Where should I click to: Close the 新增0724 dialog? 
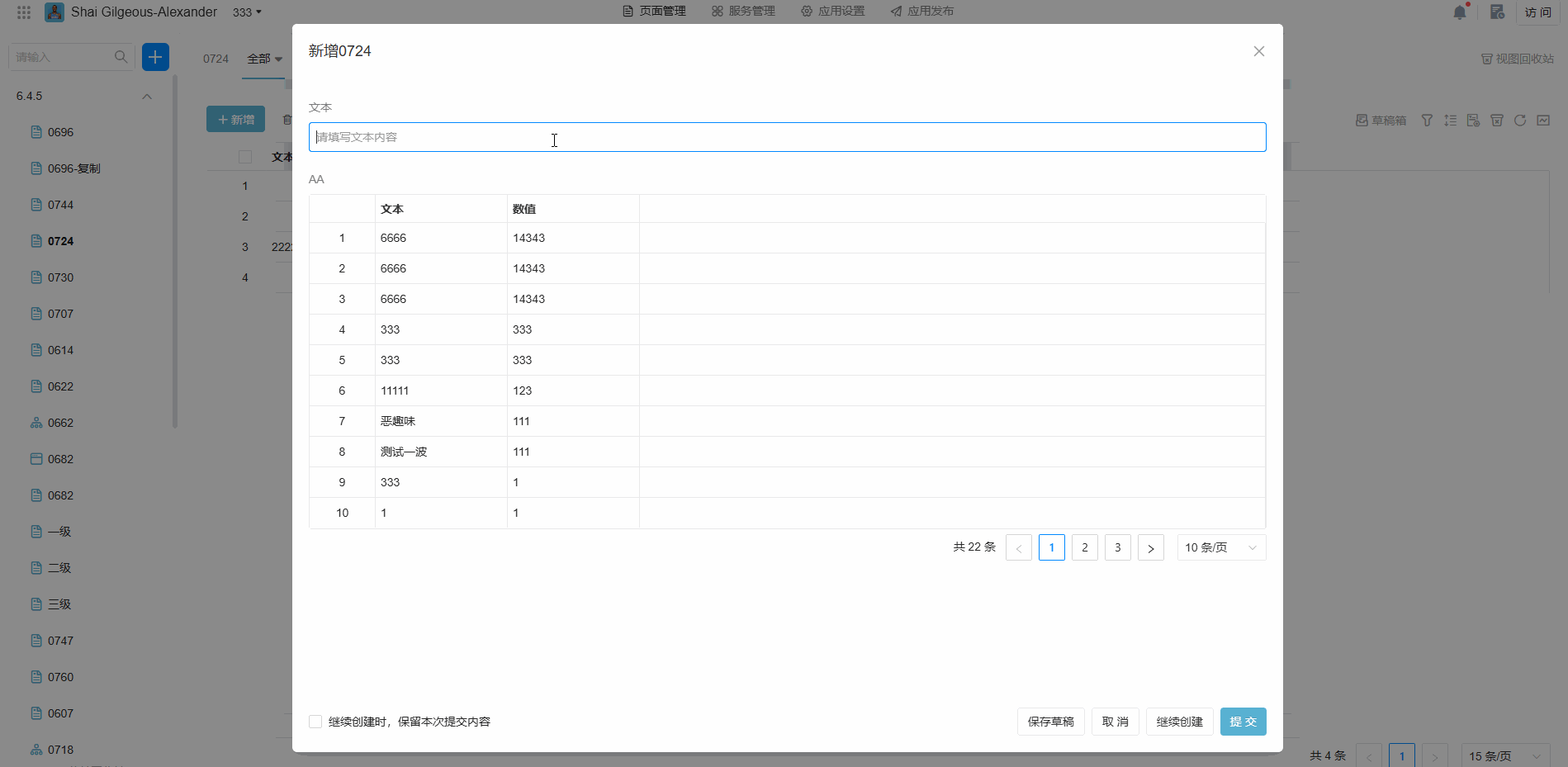[1258, 51]
